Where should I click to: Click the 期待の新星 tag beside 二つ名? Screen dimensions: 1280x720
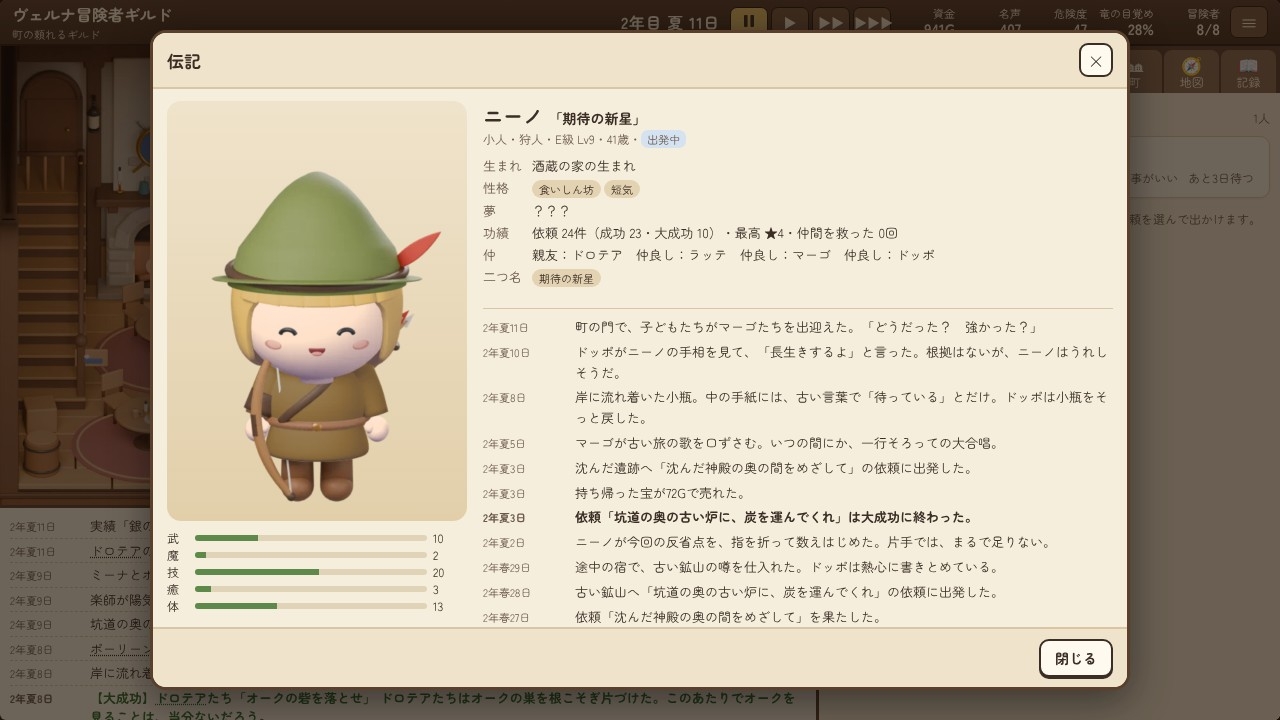[x=566, y=278]
